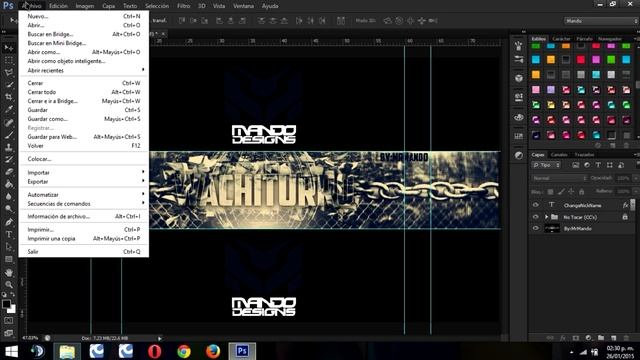Open the Mando workspace dropdown
This screenshot has width=640, height=360.
click(x=601, y=21)
